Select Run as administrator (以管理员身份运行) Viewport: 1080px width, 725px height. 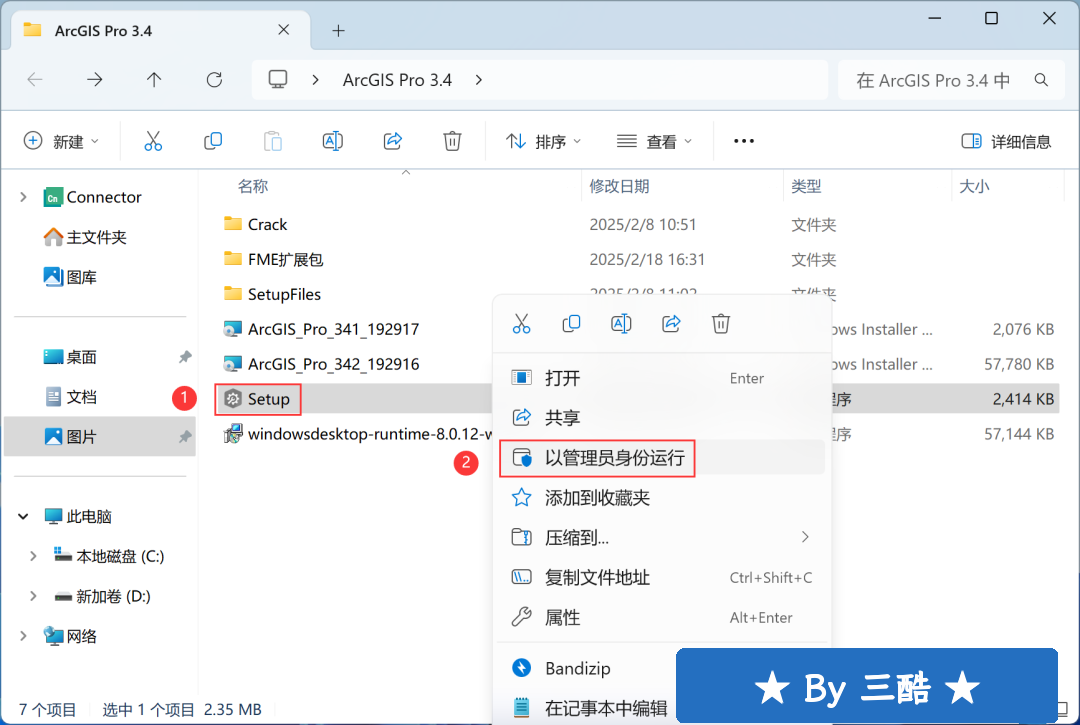click(614, 458)
